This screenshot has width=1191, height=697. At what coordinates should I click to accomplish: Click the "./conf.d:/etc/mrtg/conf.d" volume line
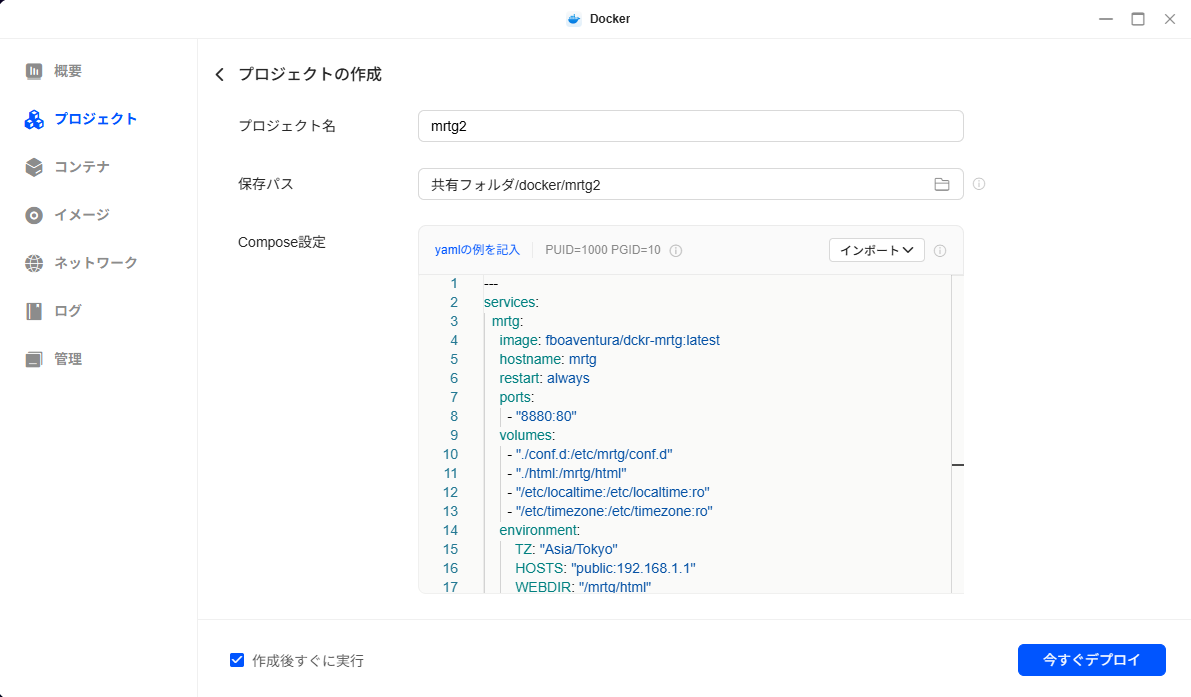589,454
